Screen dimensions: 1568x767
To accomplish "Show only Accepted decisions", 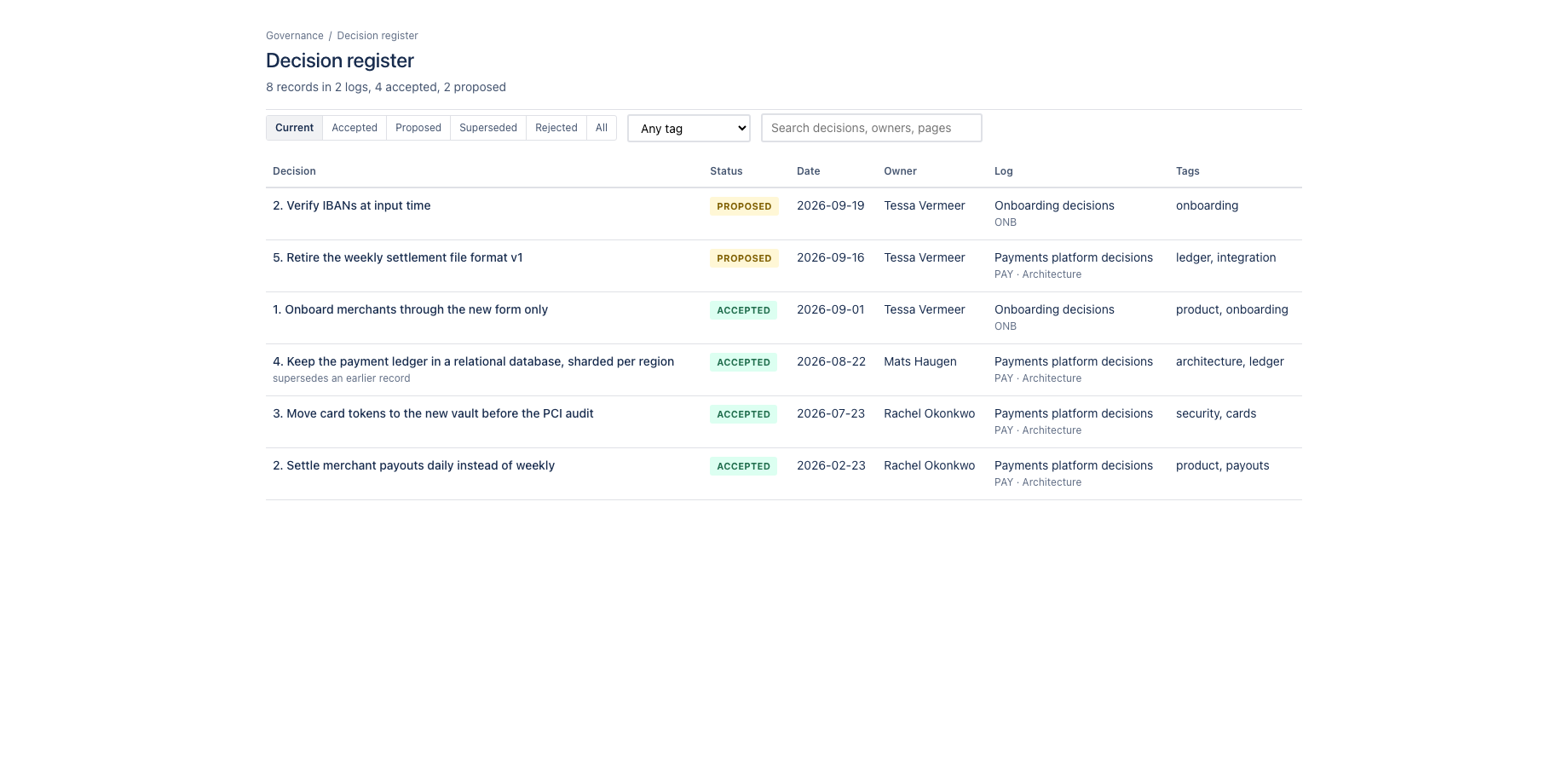I will click(x=355, y=128).
